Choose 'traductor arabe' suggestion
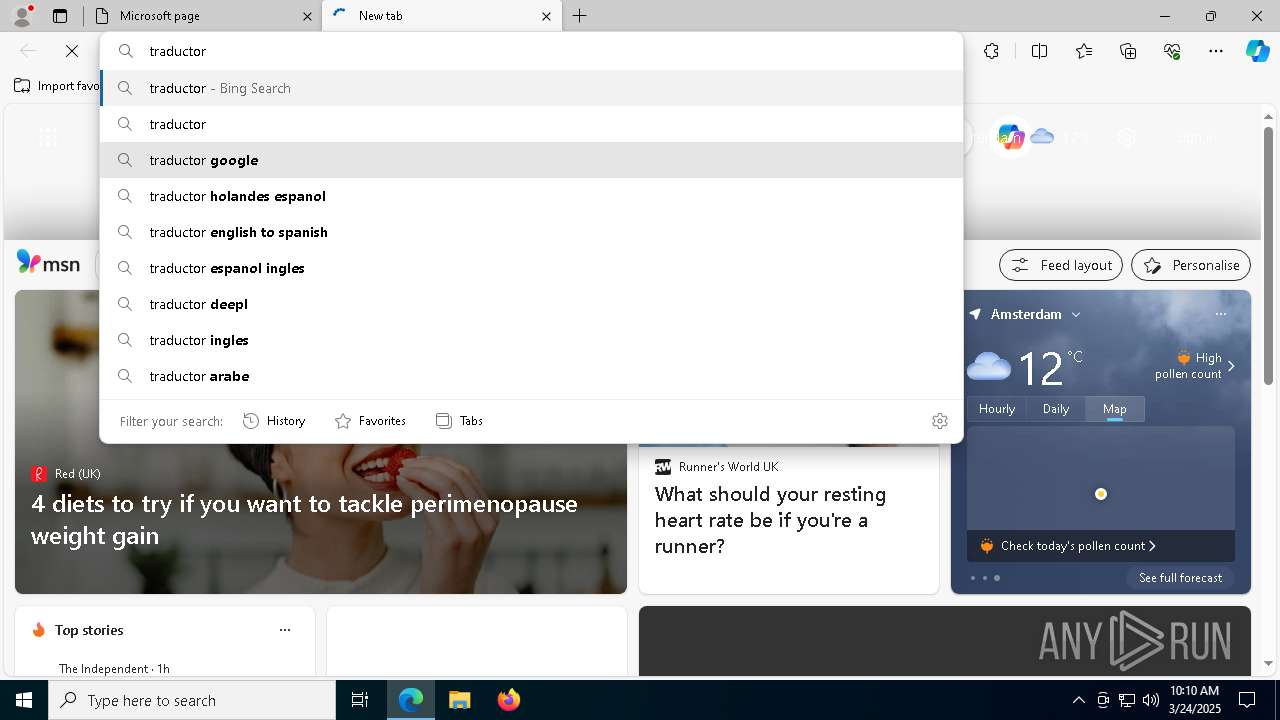1280x720 pixels. coord(532,376)
